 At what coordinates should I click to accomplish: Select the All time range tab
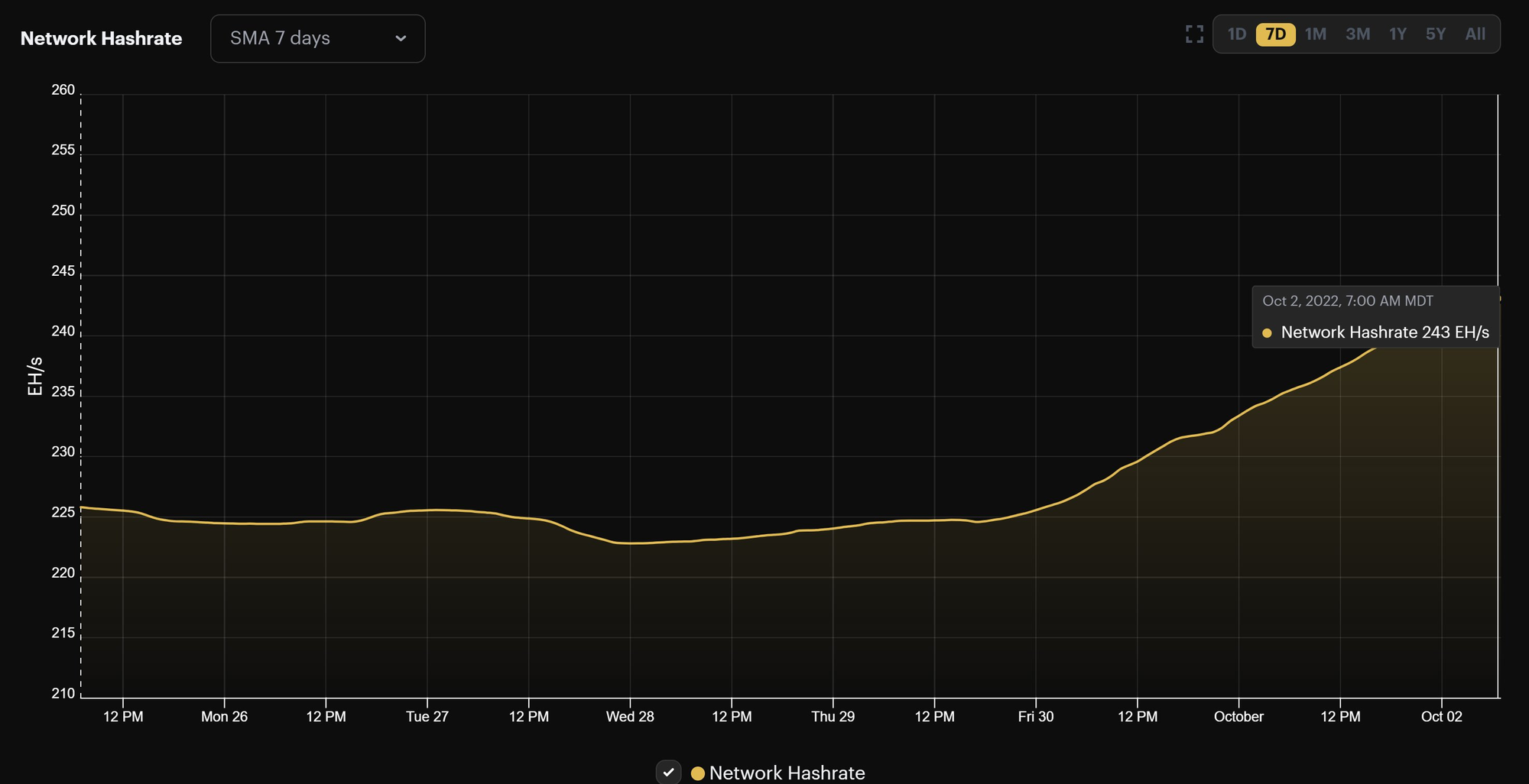(x=1475, y=34)
